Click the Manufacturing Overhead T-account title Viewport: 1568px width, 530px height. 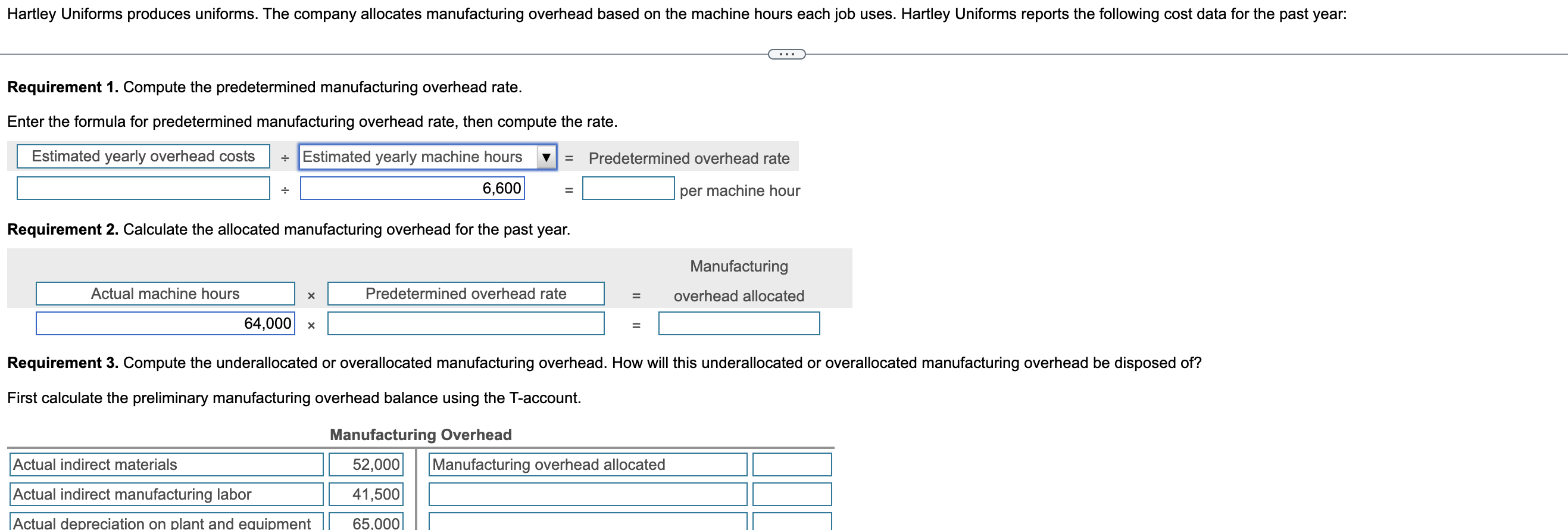click(421, 435)
